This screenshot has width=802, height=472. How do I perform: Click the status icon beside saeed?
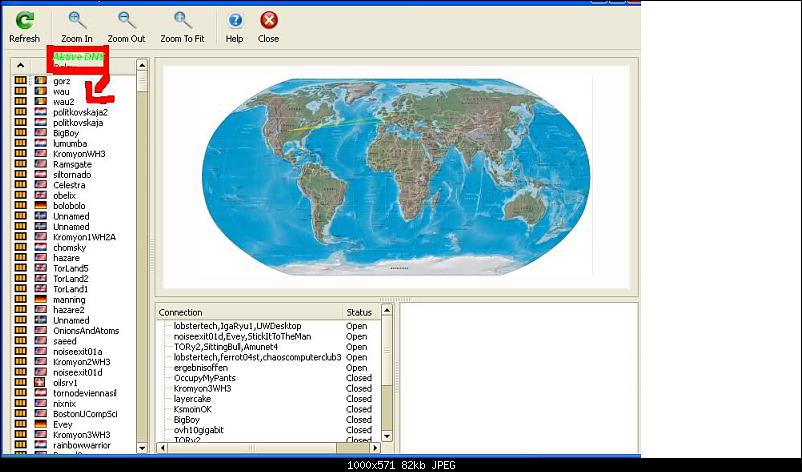[x=20, y=341]
